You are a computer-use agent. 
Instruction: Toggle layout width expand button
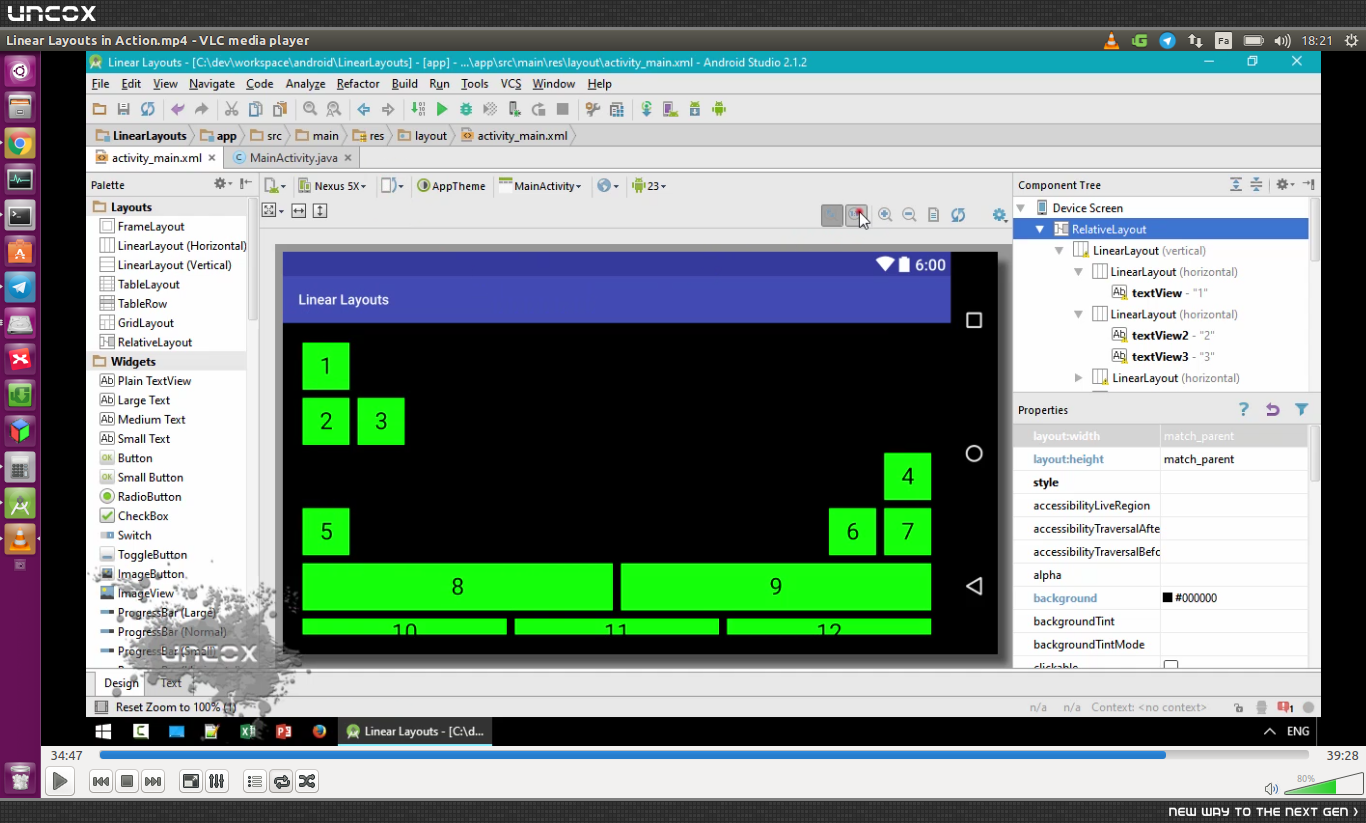tap(298, 211)
